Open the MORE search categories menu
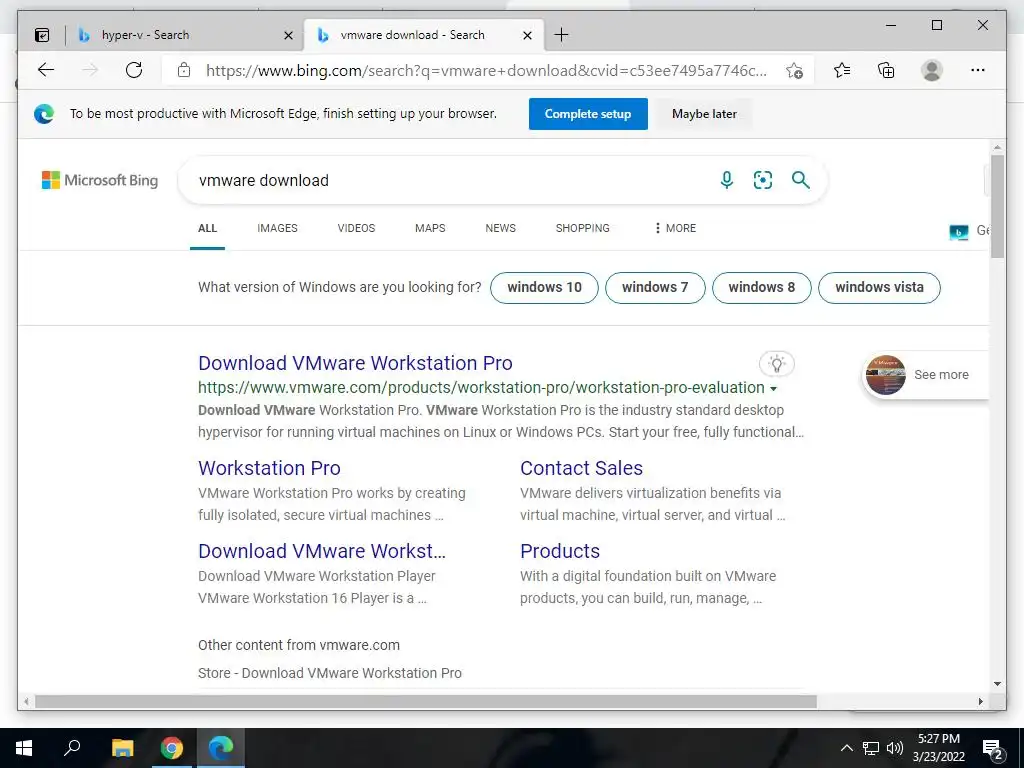The height and width of the screenshot is (768, 1024). [x=675, y=228]
